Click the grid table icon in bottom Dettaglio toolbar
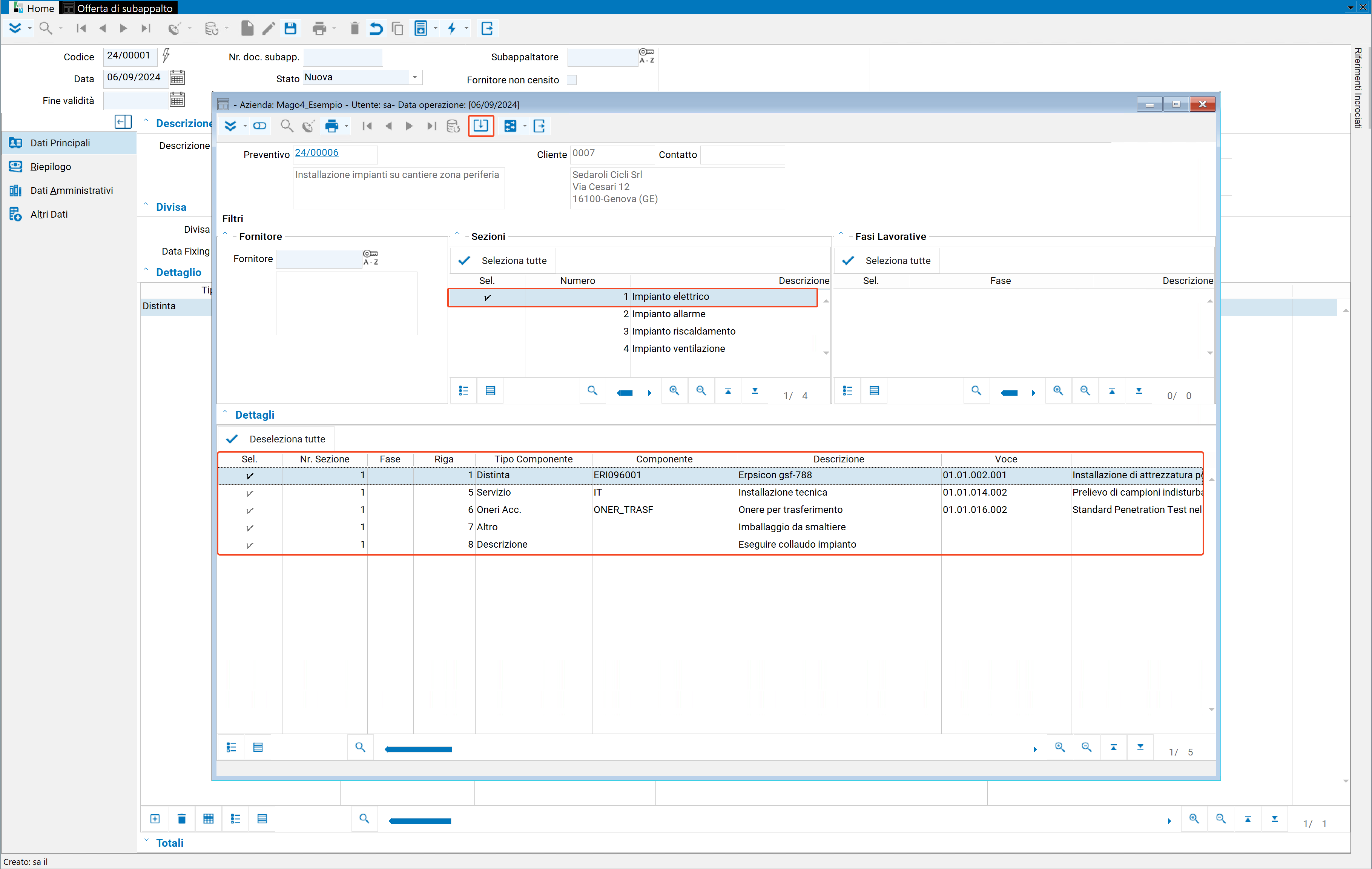 point(209,819)
